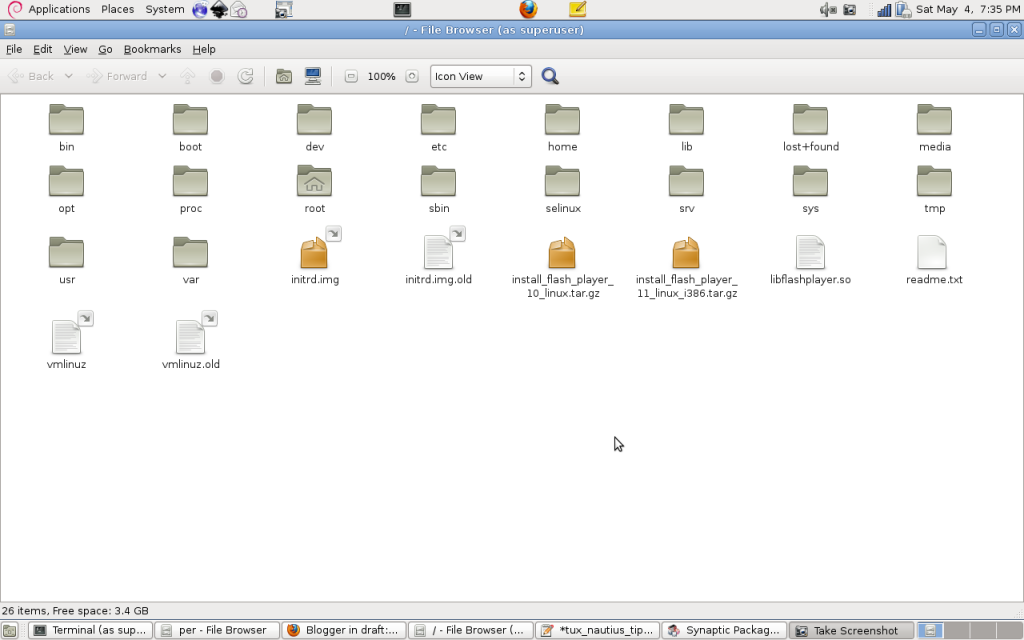Select the dev folder icon
The height and width of the screenshot is (640, 1024).
point(314,121)
